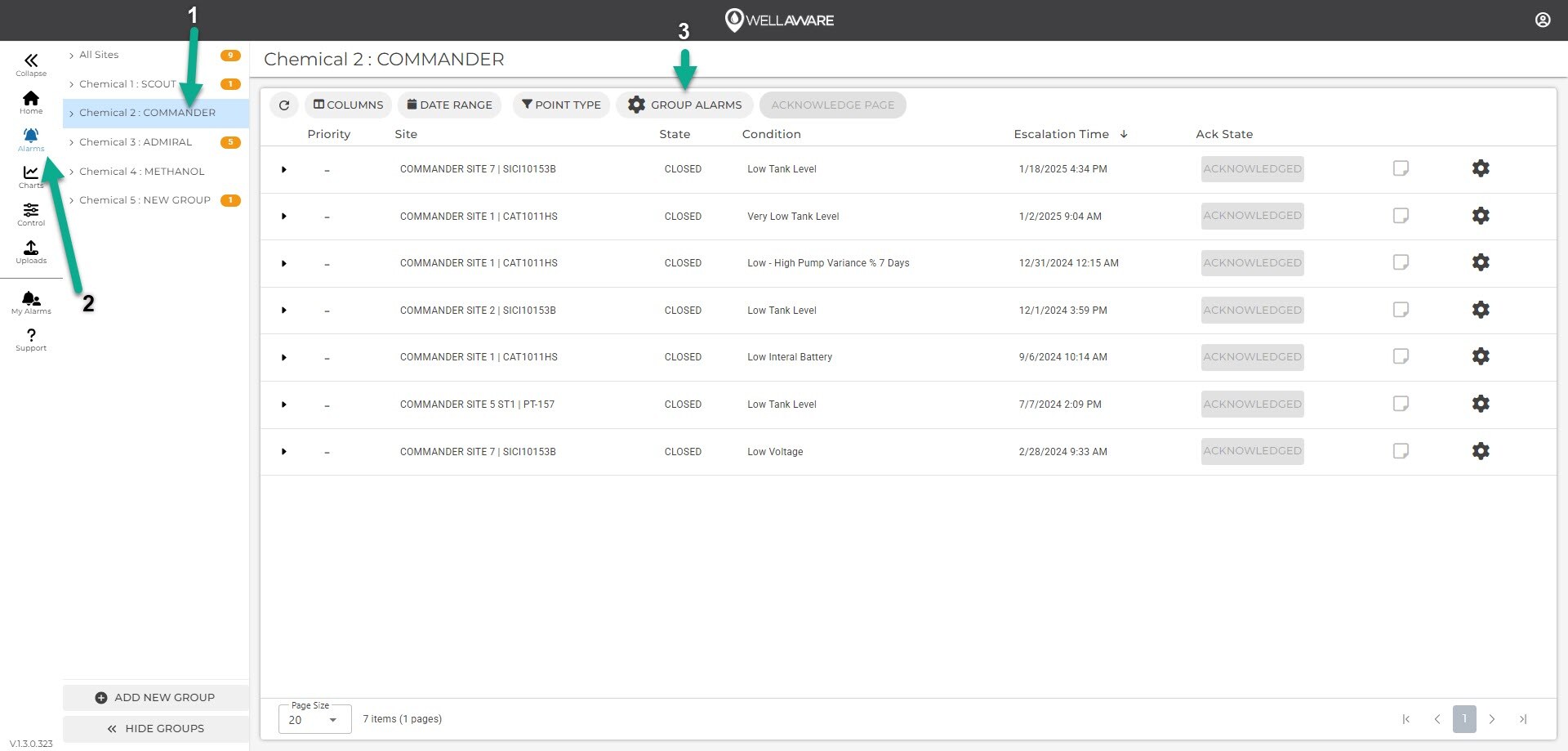Expand the 12/1/2024 3:59 PM alarm row
This screenshot has width=1568, height=751.
[x=284, y=311]
